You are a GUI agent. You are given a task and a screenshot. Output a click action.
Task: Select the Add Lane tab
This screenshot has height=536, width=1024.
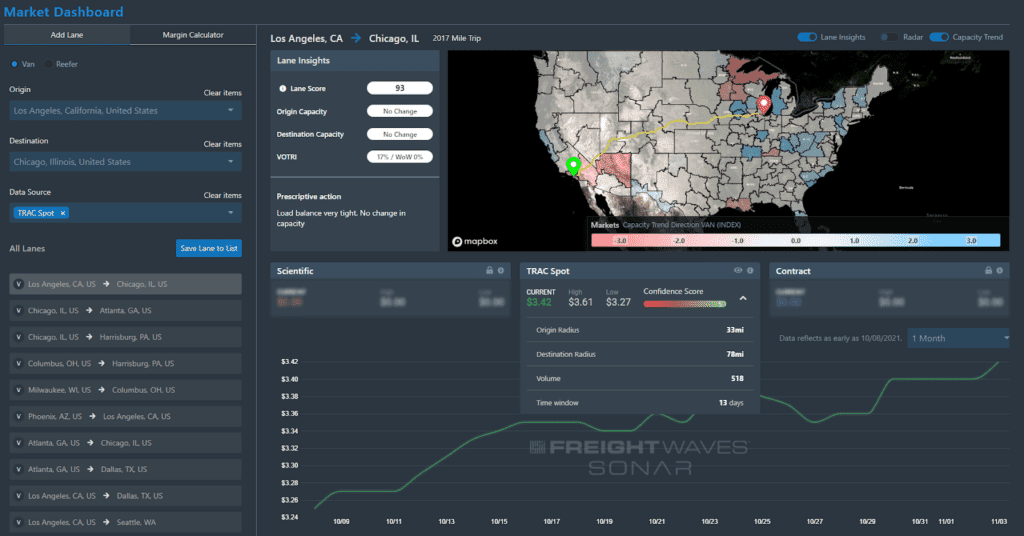(x=66, y=35)
